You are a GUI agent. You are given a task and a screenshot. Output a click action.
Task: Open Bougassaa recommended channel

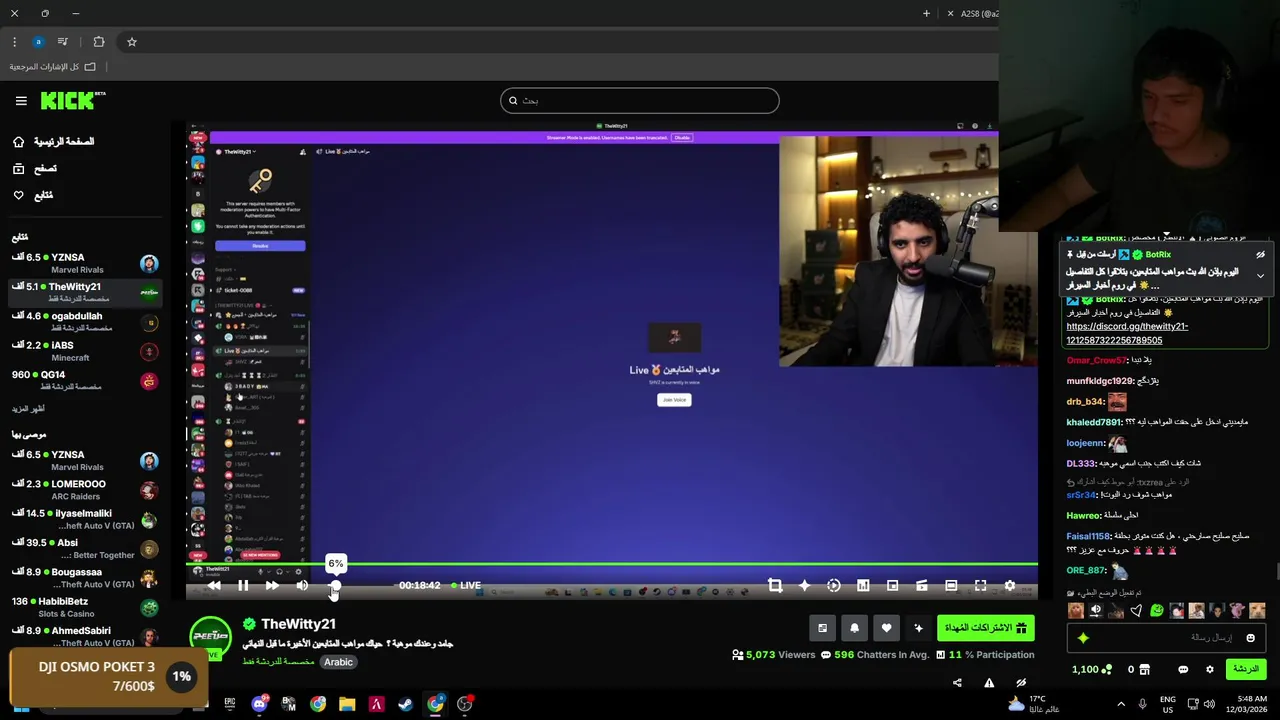click(x=85, y=578)
